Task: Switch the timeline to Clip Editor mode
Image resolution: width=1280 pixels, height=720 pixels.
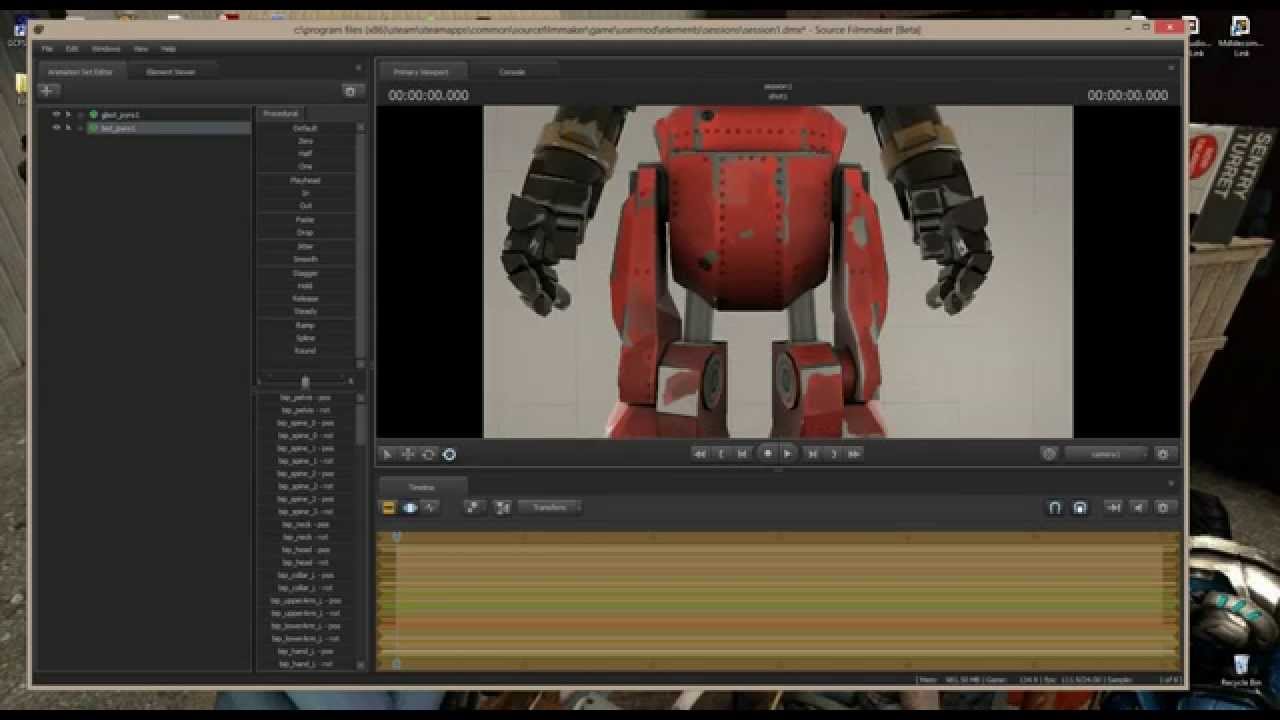Action: (x=389, y=508)
